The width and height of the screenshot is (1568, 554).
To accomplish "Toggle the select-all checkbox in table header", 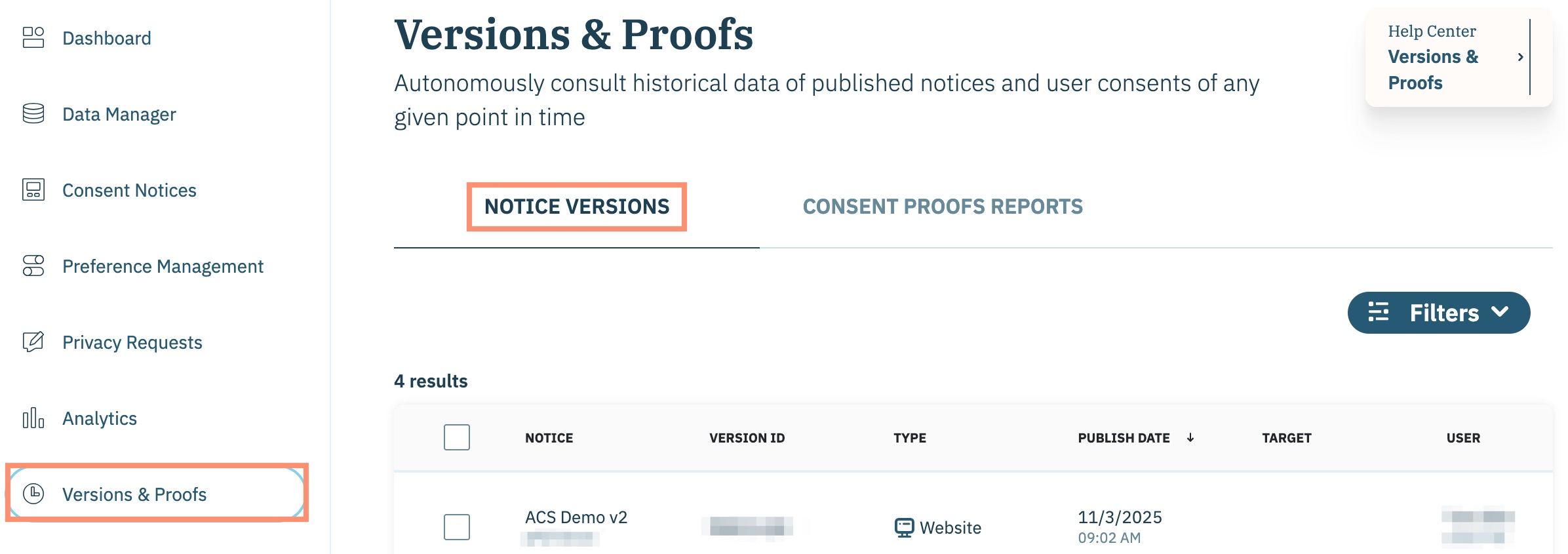I will [x=457, y=437].
